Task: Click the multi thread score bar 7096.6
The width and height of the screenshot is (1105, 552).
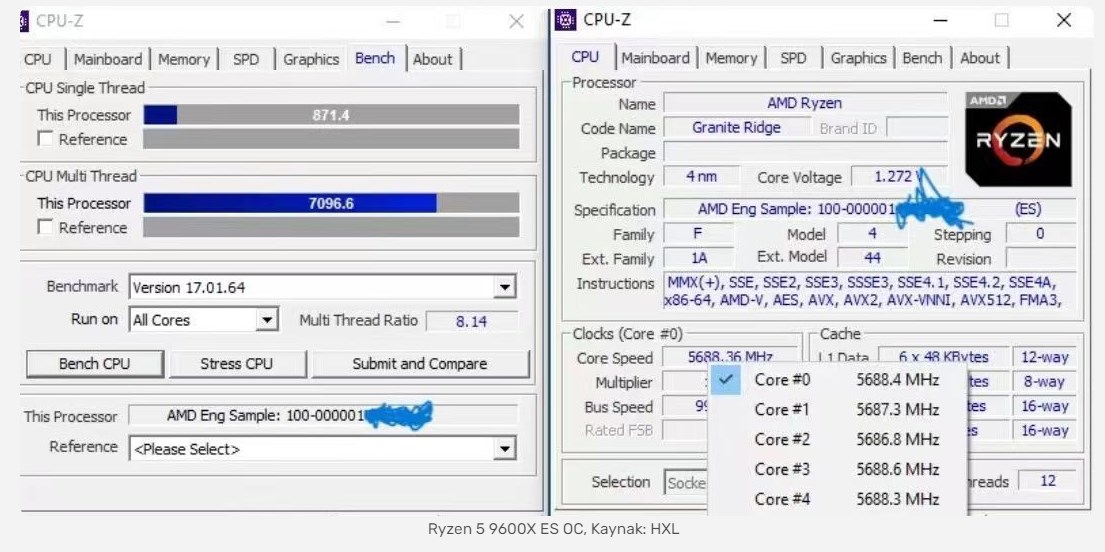Action: pos(331,203)
